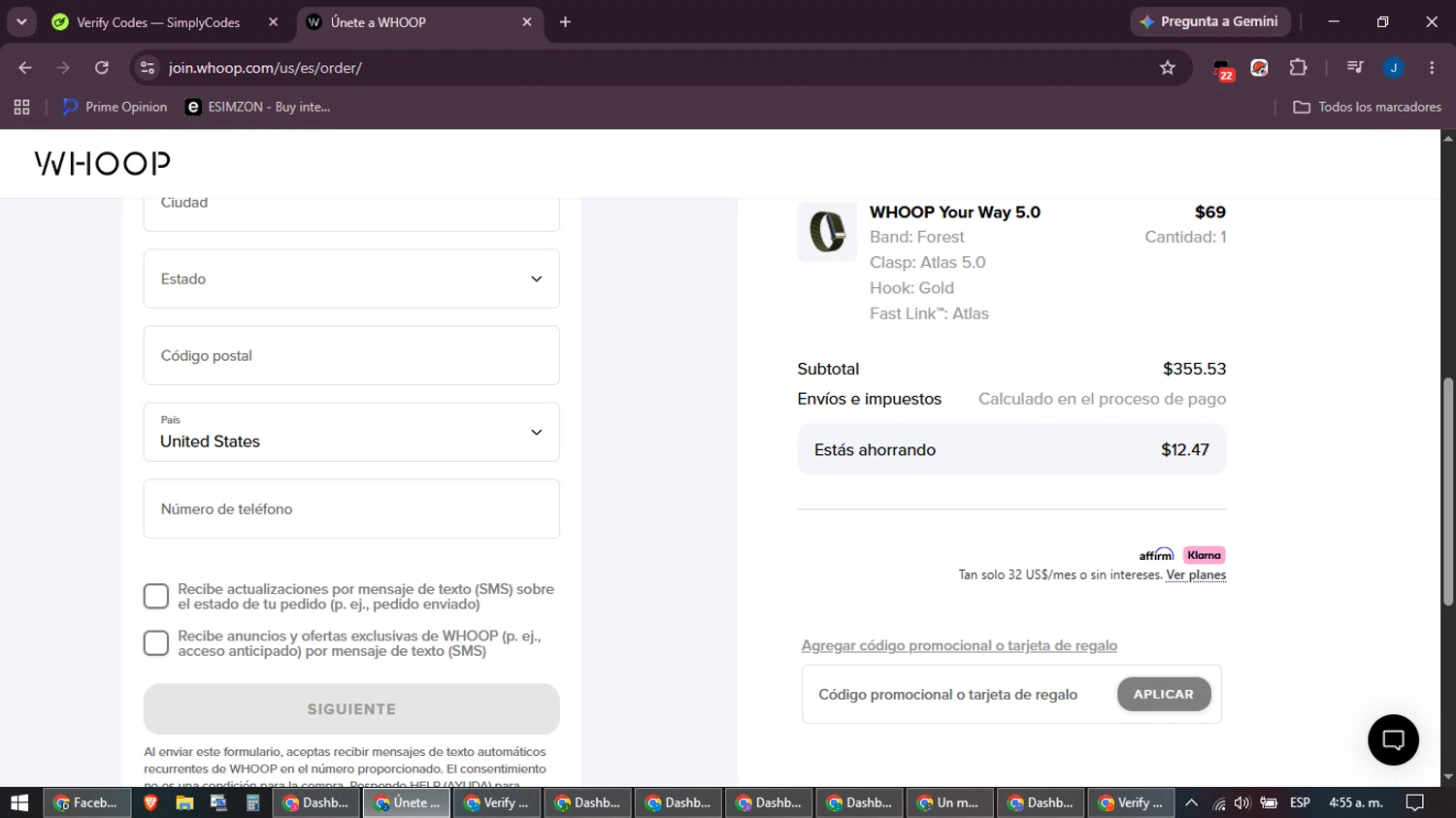Click the WHOOP band product thumbnail
The image size is (1456, 818).
[x=827, y=232]
